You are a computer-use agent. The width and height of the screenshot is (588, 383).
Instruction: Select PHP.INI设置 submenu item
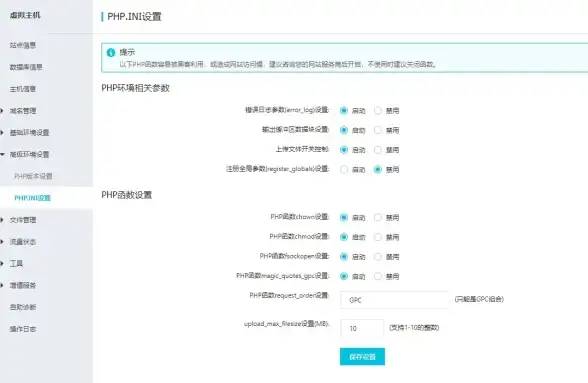pyautogui.click(x=32, y=198)
